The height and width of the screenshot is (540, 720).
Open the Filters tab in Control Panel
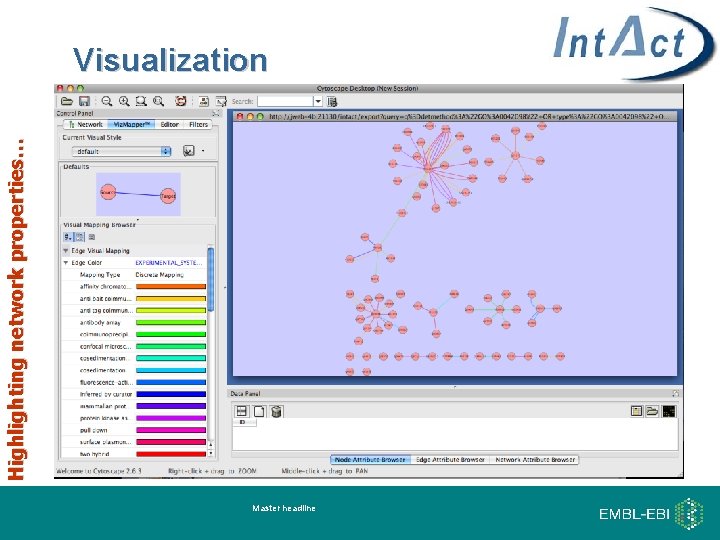coord(198,124)
